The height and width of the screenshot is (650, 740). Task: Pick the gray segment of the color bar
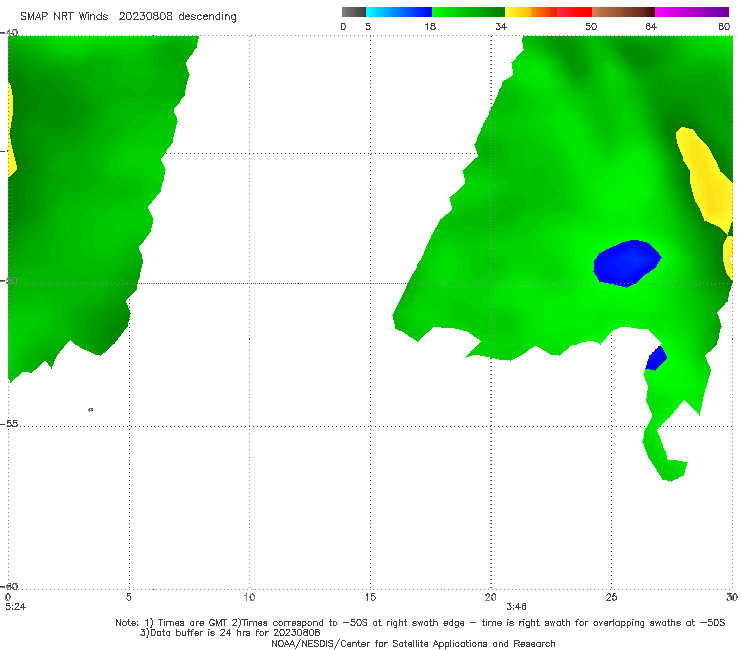point(354,12)
